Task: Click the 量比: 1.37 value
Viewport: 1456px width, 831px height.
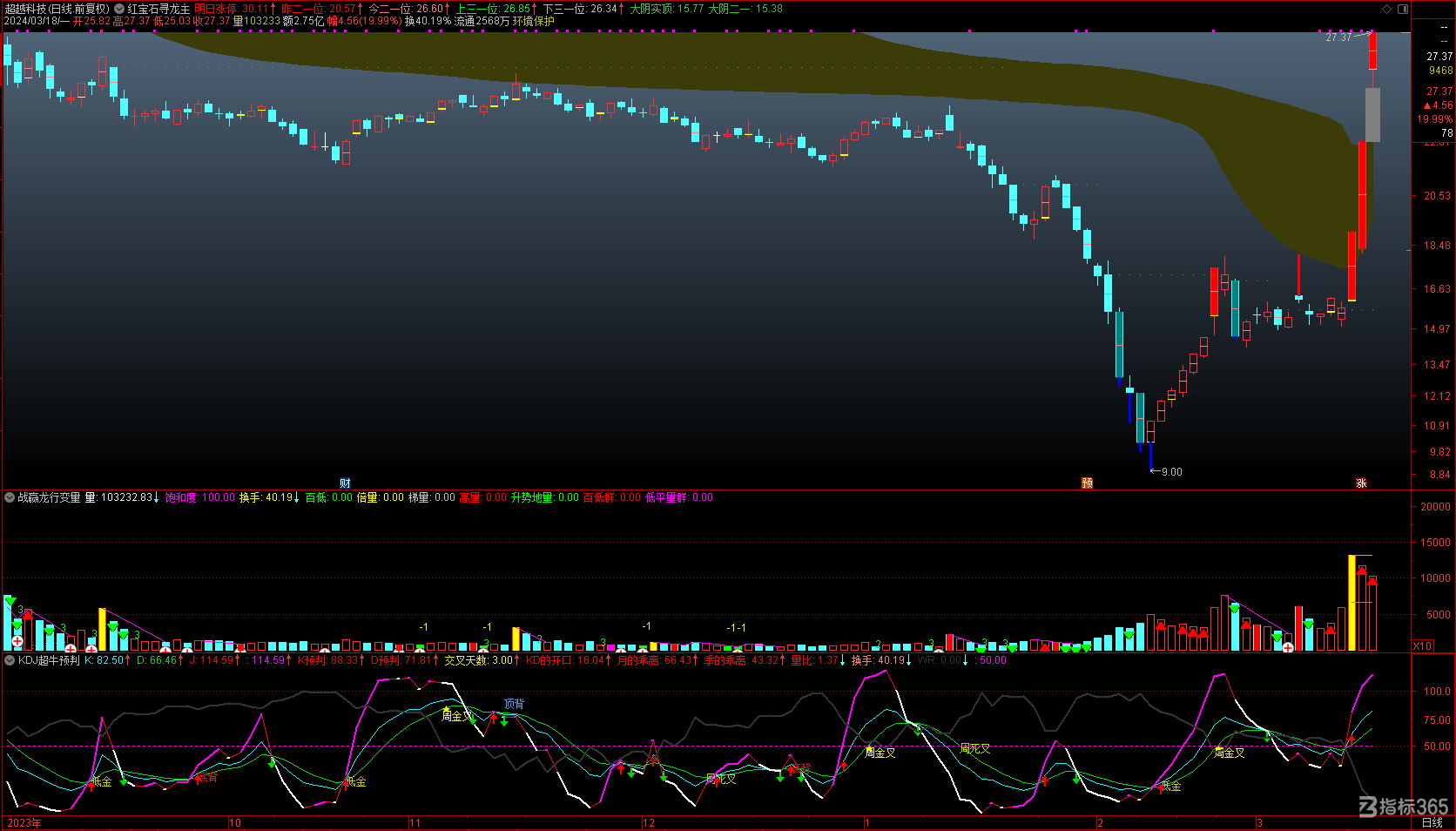Action: (814, 660)
